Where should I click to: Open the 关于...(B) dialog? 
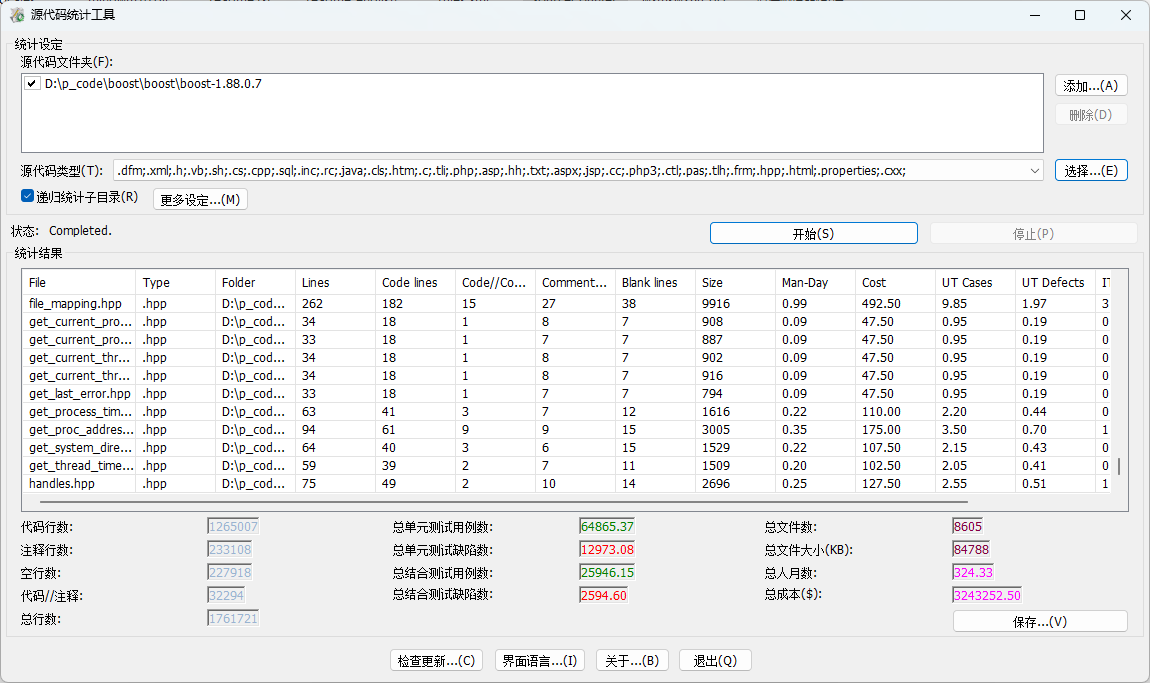(x=632, y=661)
